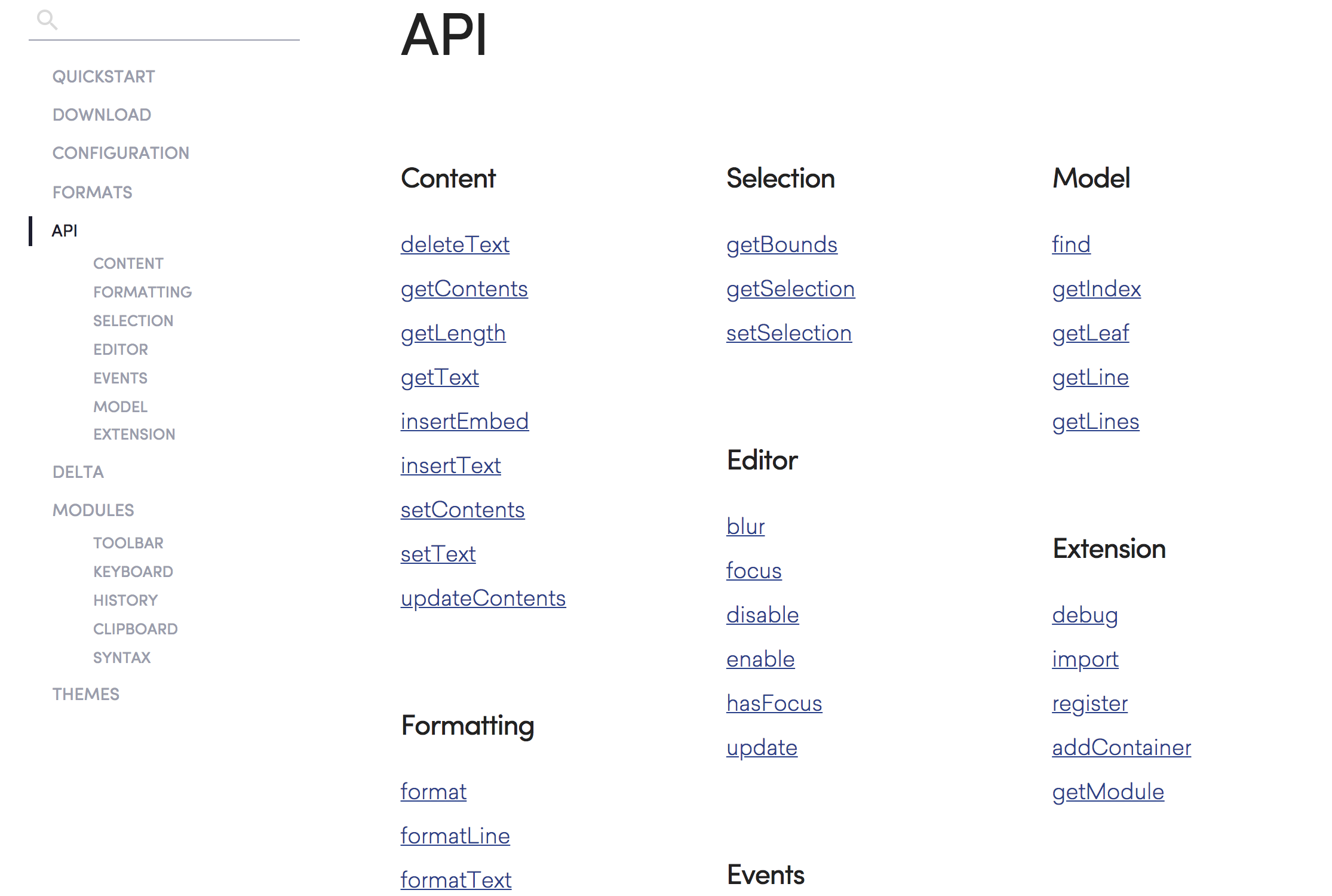Open the Delta sidebar section
This screenshot has width=1332, height=896.
[78, 472]
